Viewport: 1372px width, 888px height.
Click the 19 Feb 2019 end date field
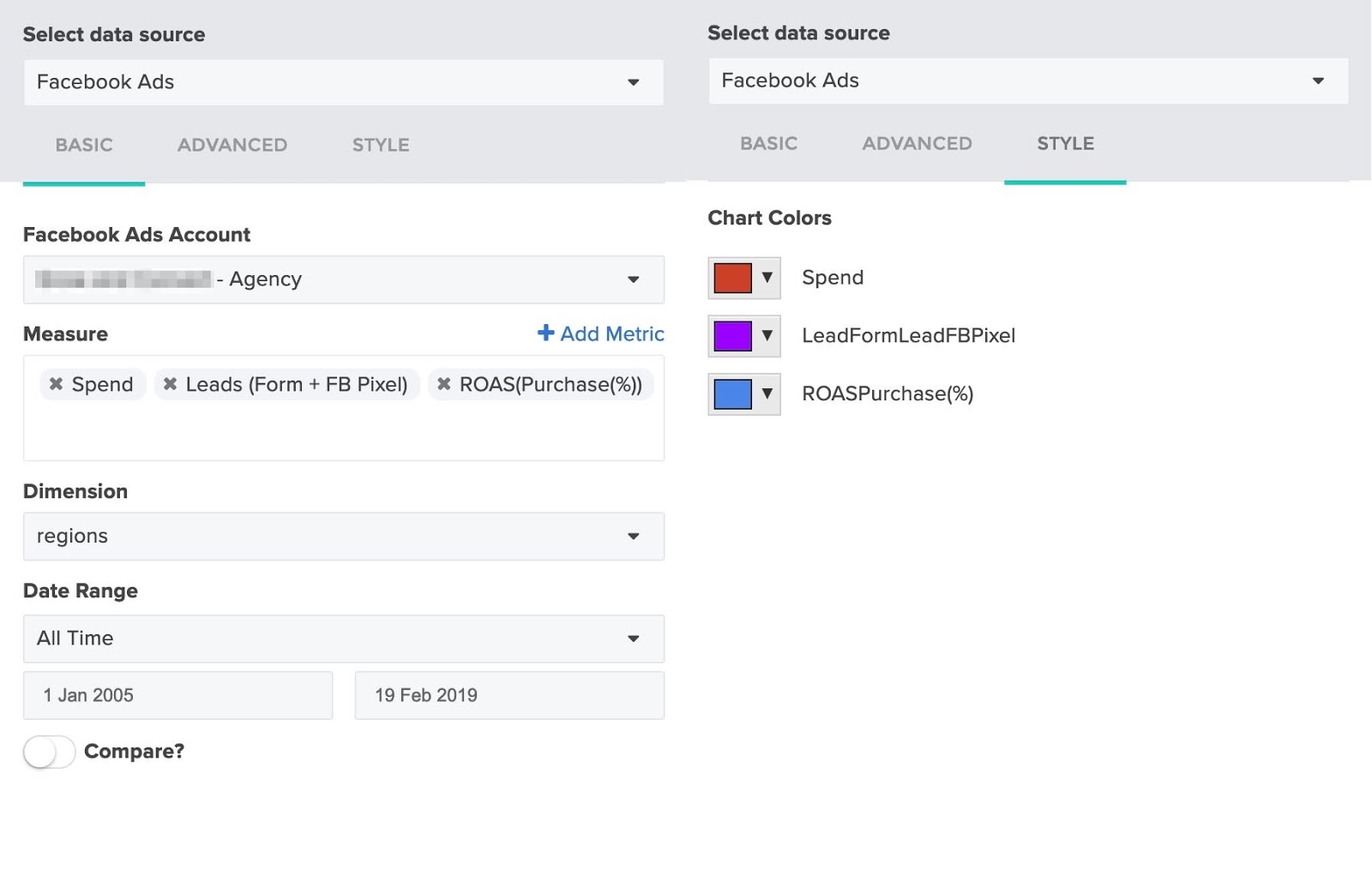coord(508,695)
